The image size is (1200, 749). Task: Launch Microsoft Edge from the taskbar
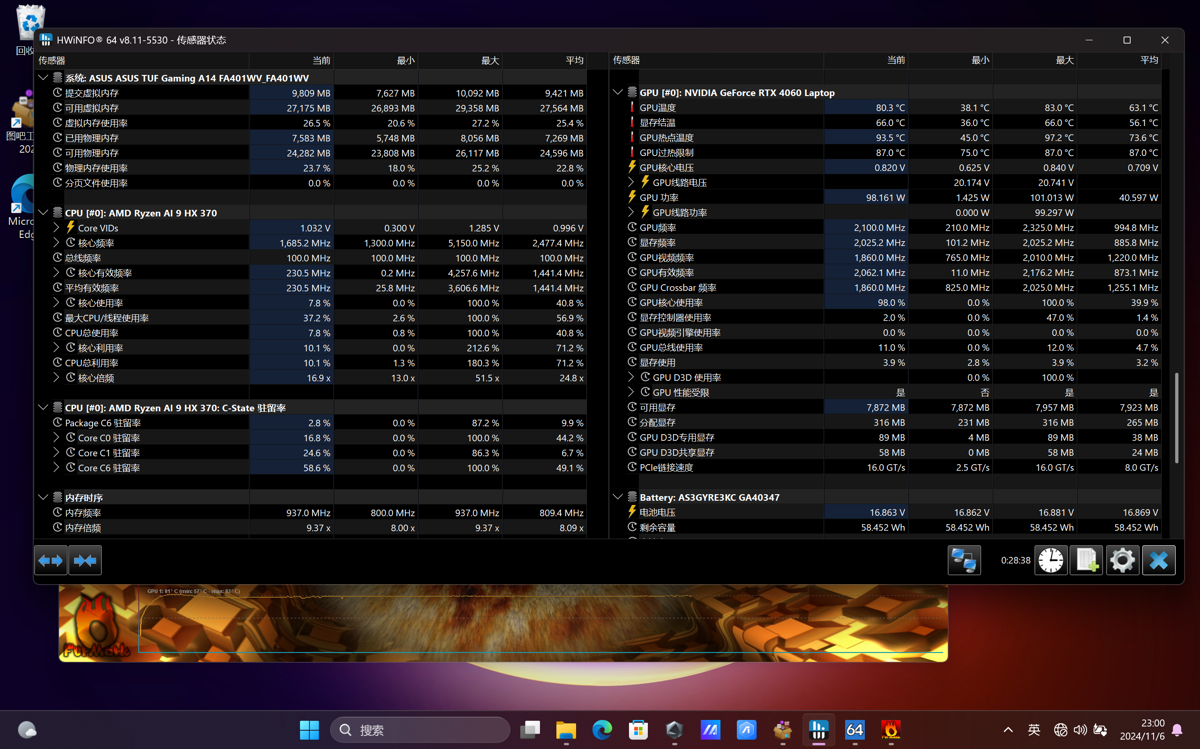pyautogui.click(x=602, y=730)
